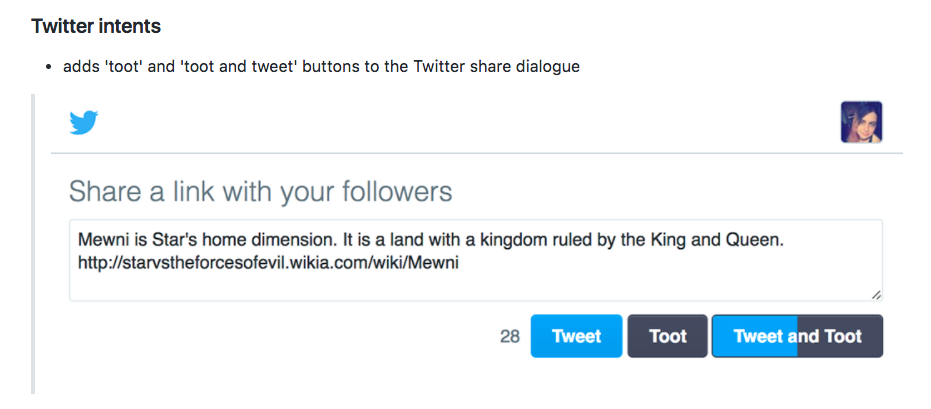Viewport: 931px width, 409px height.
Task: Click the 'Share a link with your followers' heading
Action: click(261, 192)
